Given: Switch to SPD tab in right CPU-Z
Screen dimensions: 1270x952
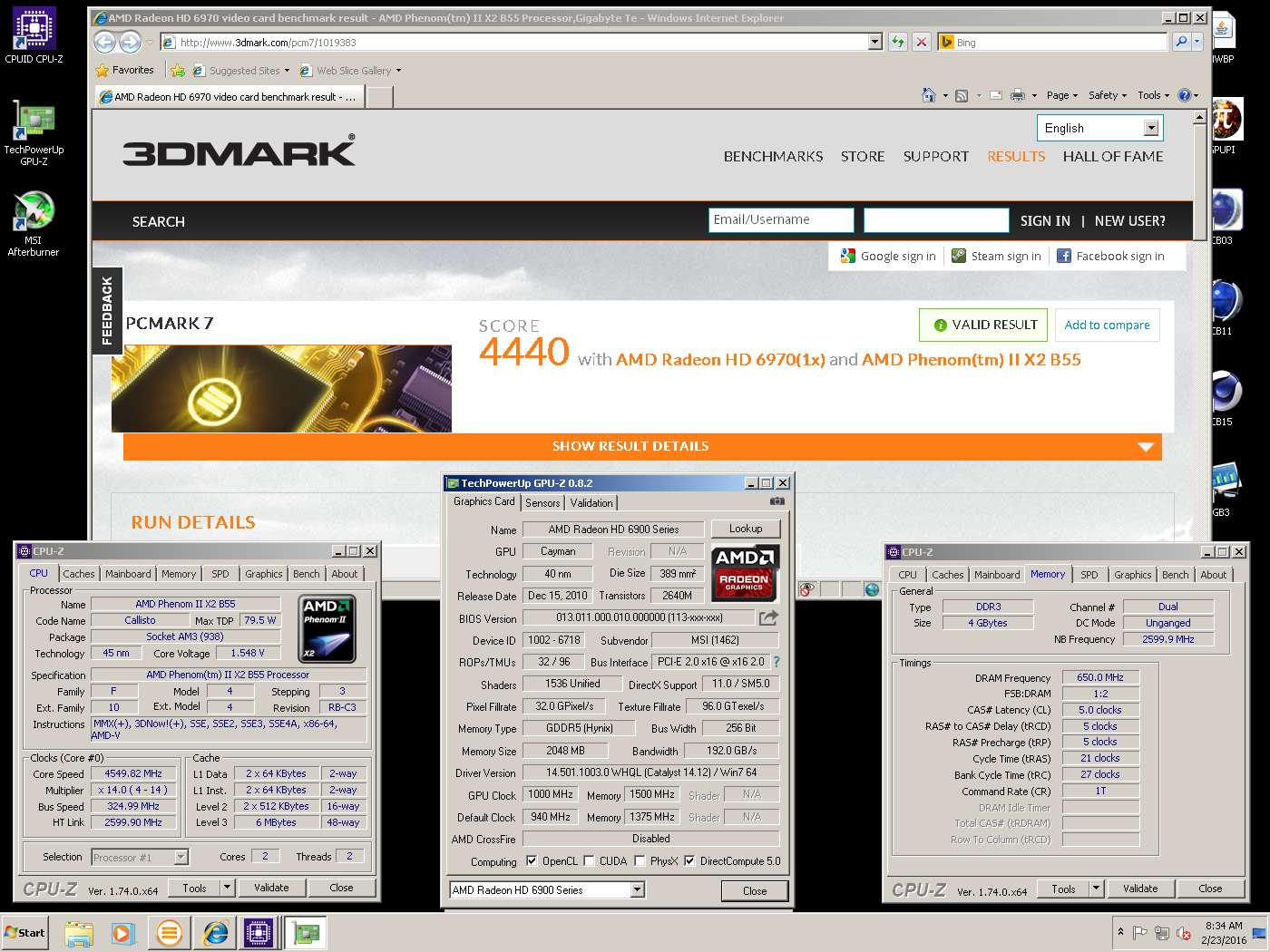Looking at the screenshot, I should (x=1089, y=575).
